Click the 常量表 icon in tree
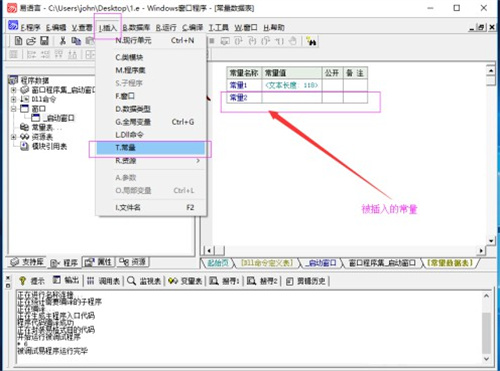The image size is (500, 371). [24, 127]
